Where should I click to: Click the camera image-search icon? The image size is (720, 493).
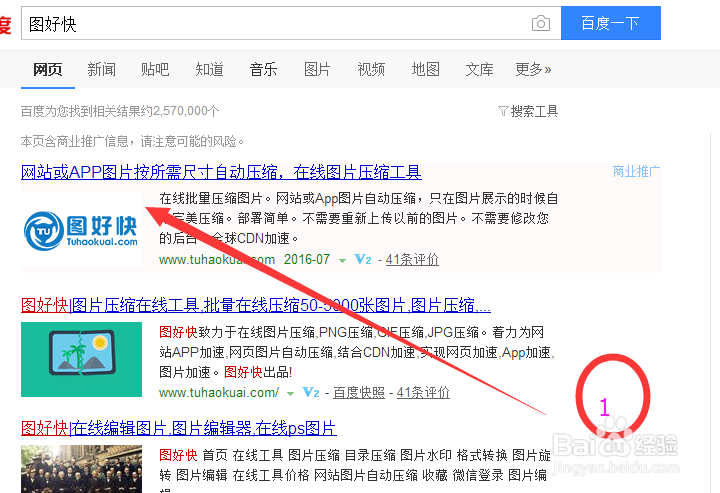pos(540,23)
